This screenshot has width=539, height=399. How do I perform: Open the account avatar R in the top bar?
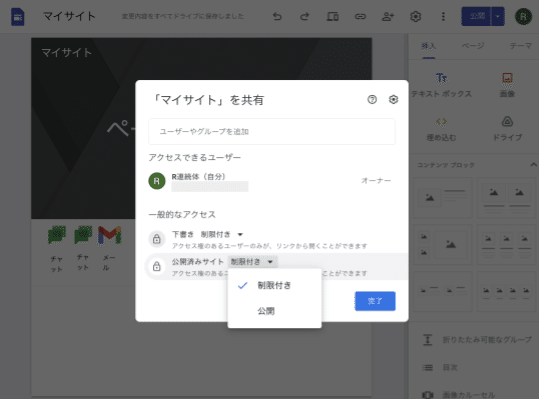coord(523,16)
